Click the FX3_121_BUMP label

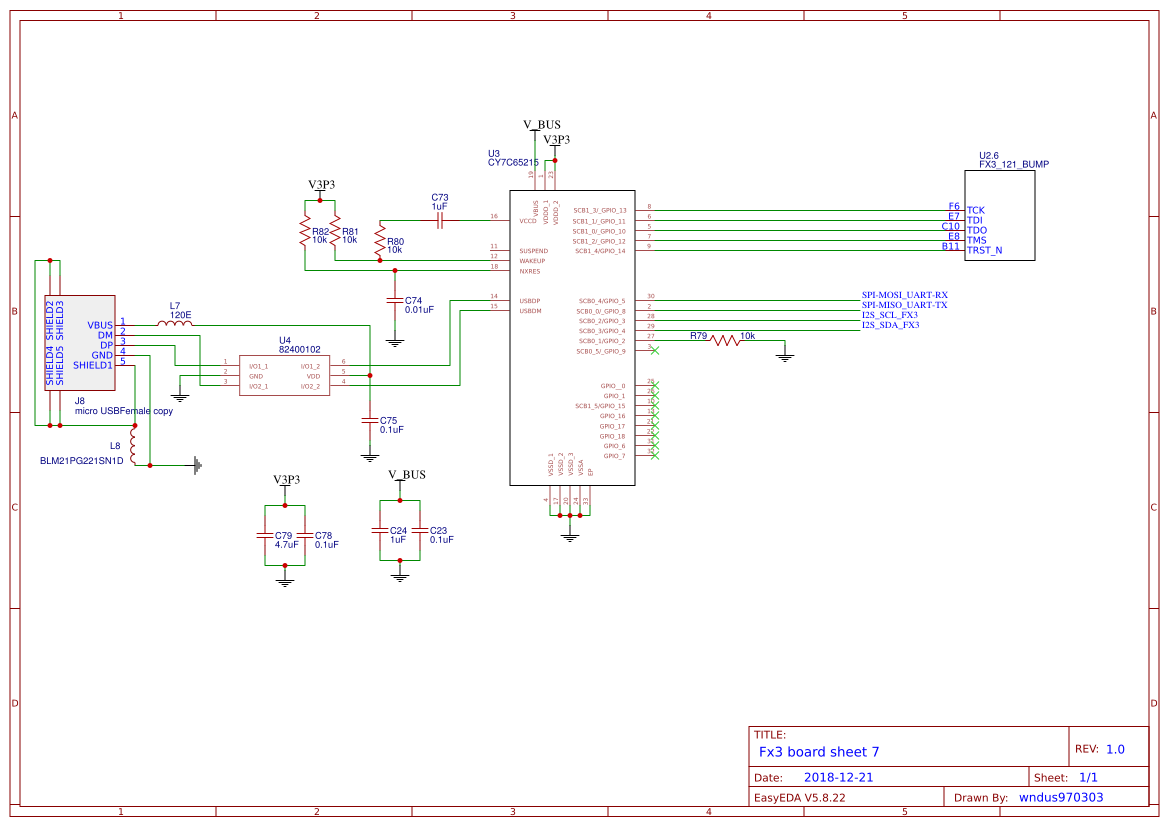click(1014, 164)
